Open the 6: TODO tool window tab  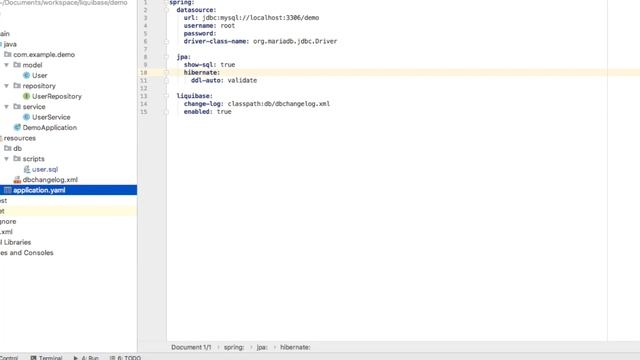[x=125, y=358]
